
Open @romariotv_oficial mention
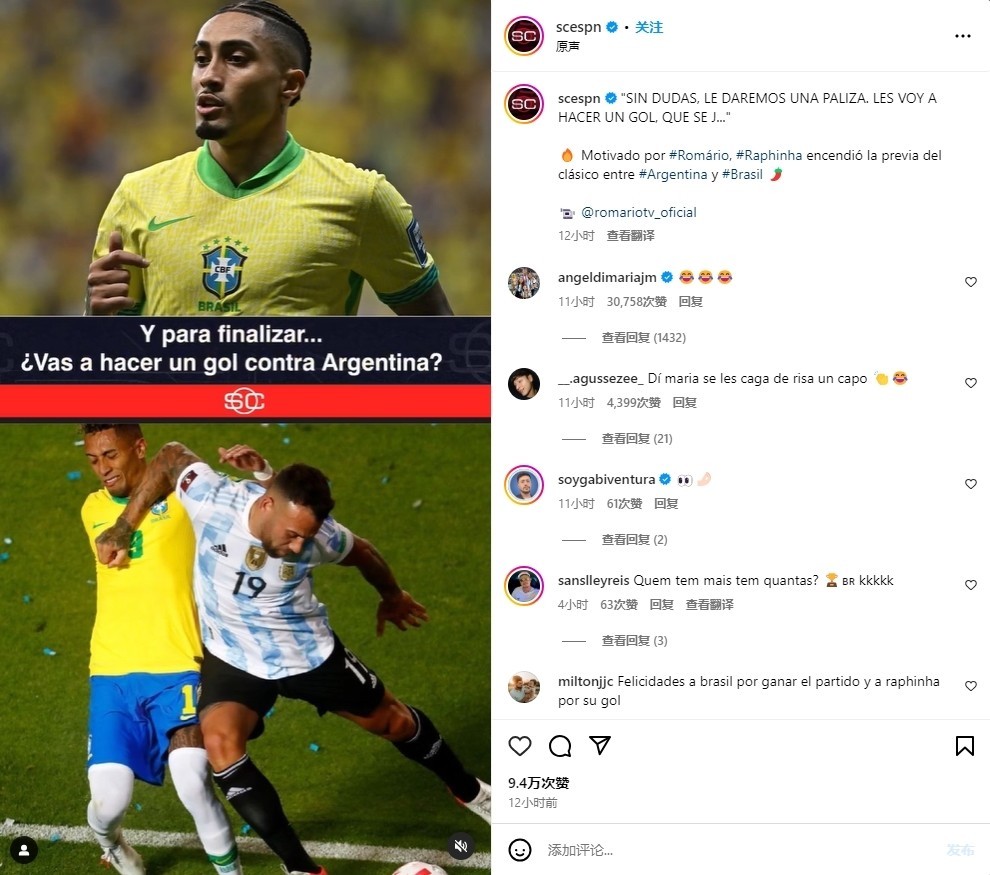point(638,212)
